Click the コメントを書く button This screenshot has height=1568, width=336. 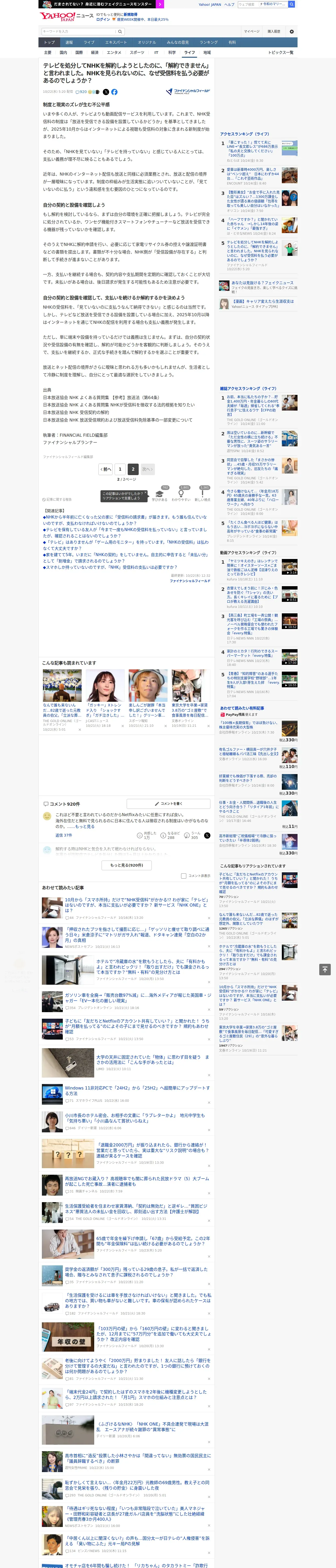(168, 804)
